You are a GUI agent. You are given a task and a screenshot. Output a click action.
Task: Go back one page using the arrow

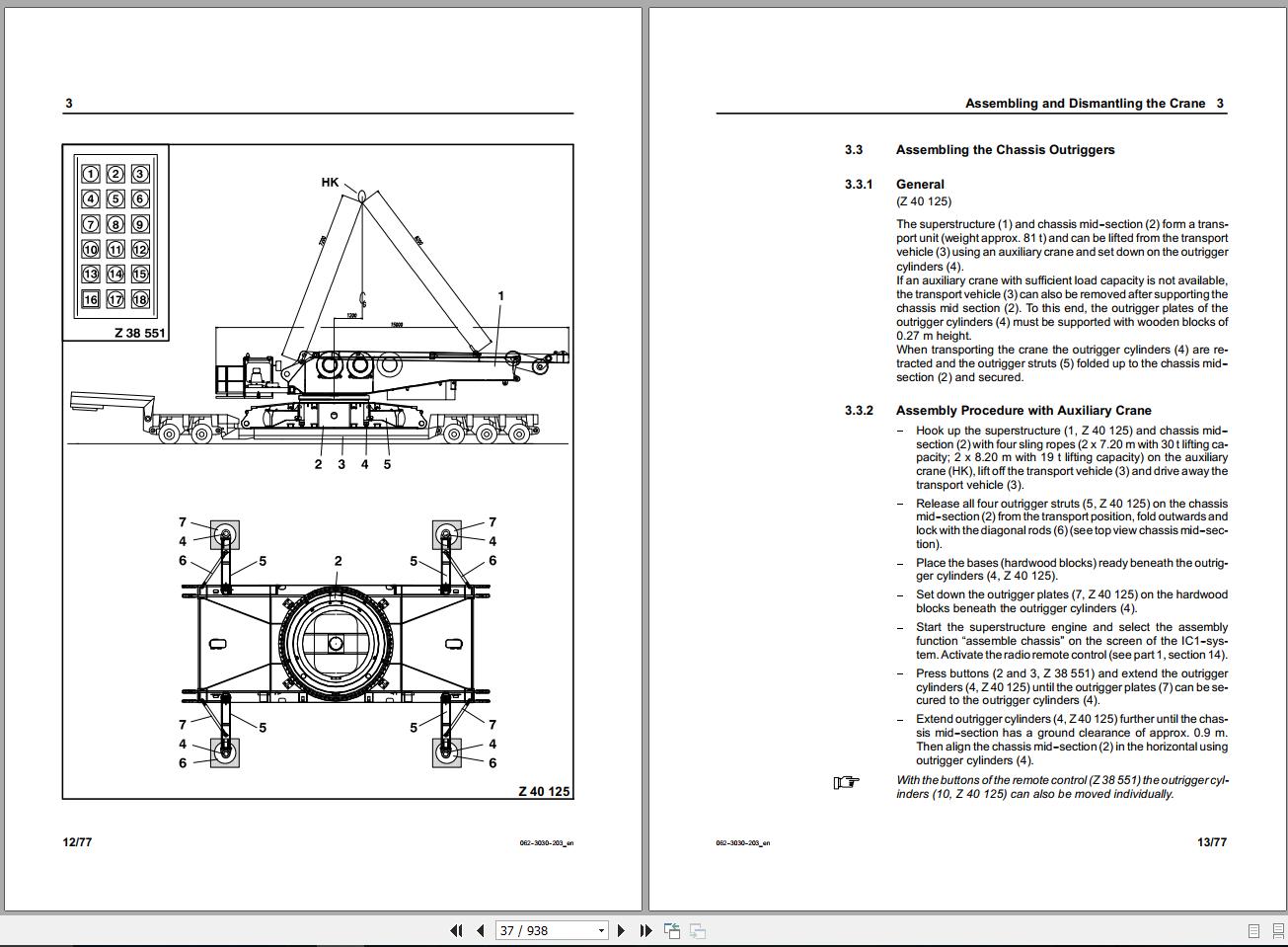tap(478, 930)
